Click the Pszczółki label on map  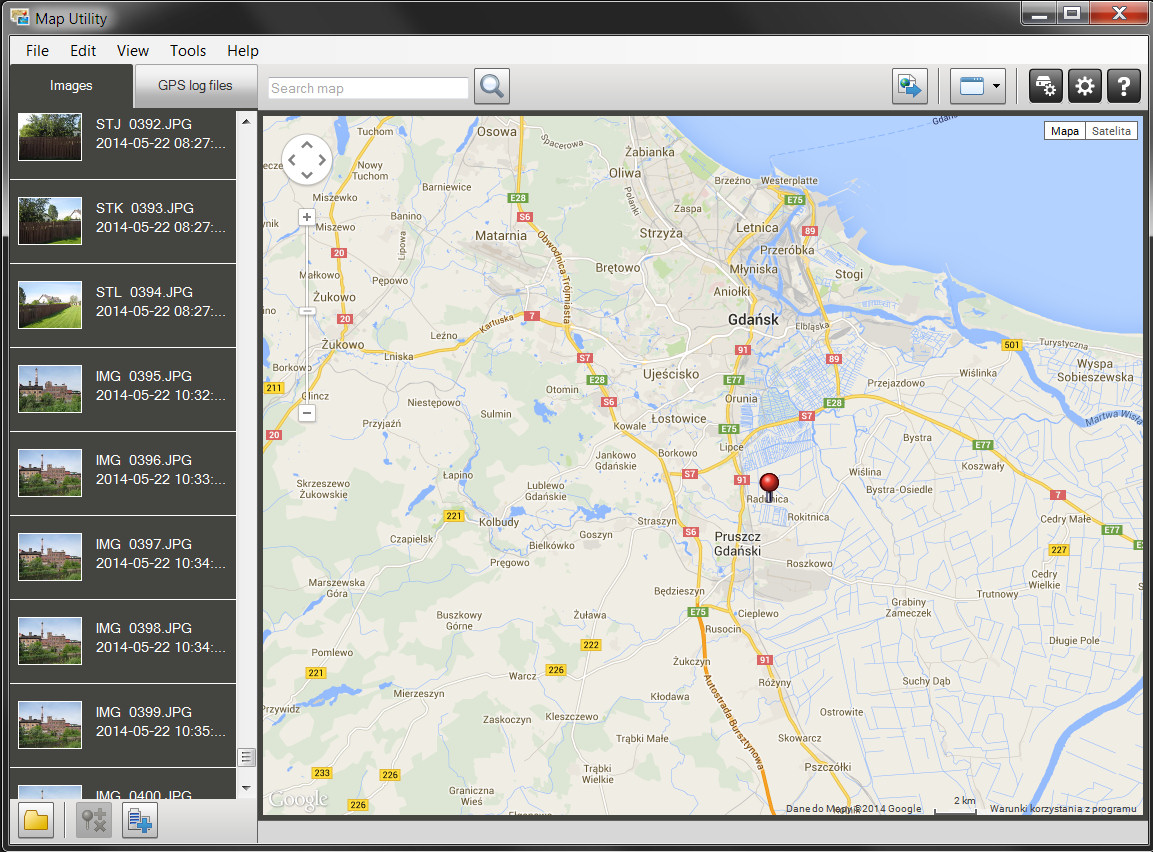pos(827,767)
